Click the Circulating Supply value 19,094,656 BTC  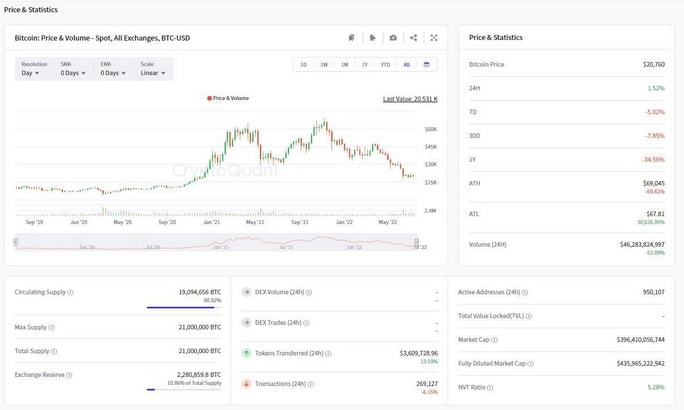tap(200, 292)
